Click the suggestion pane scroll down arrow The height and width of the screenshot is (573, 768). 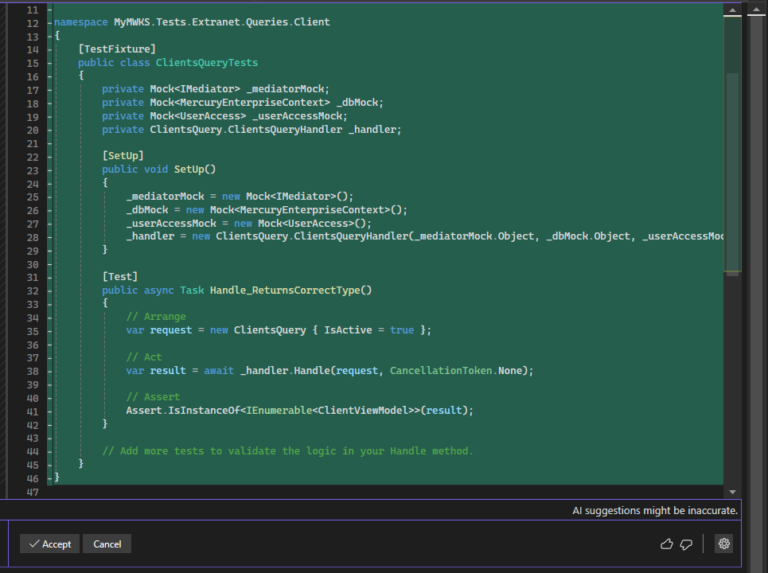pos(733,491)
